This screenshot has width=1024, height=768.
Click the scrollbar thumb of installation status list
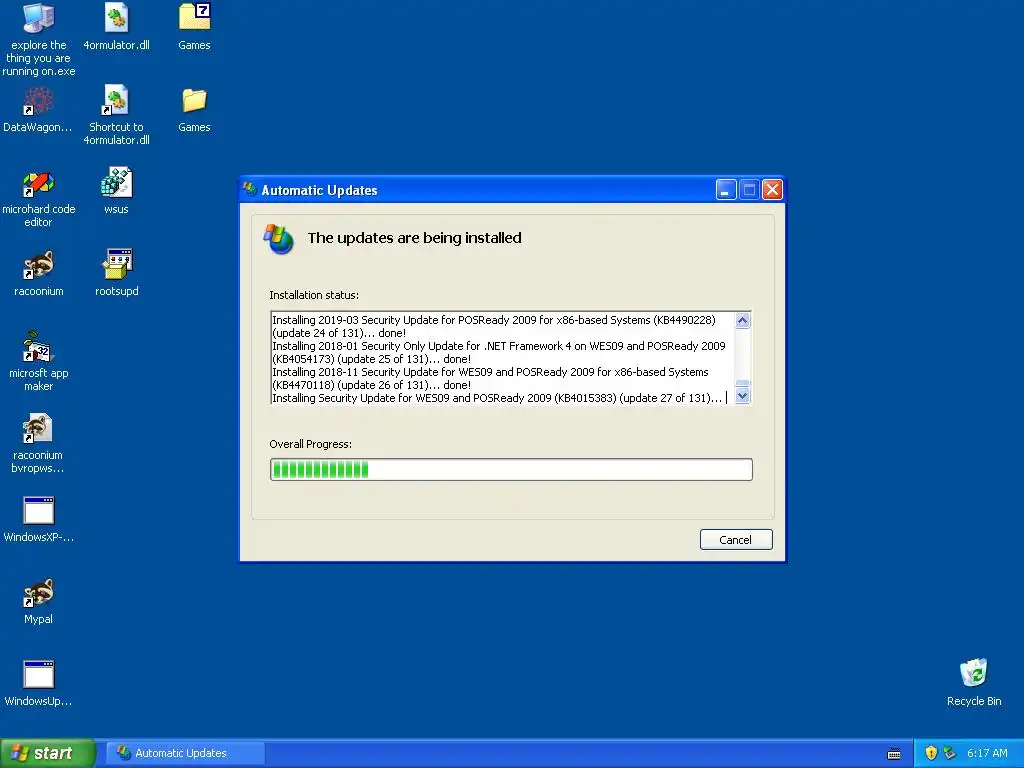click(743, 384)
